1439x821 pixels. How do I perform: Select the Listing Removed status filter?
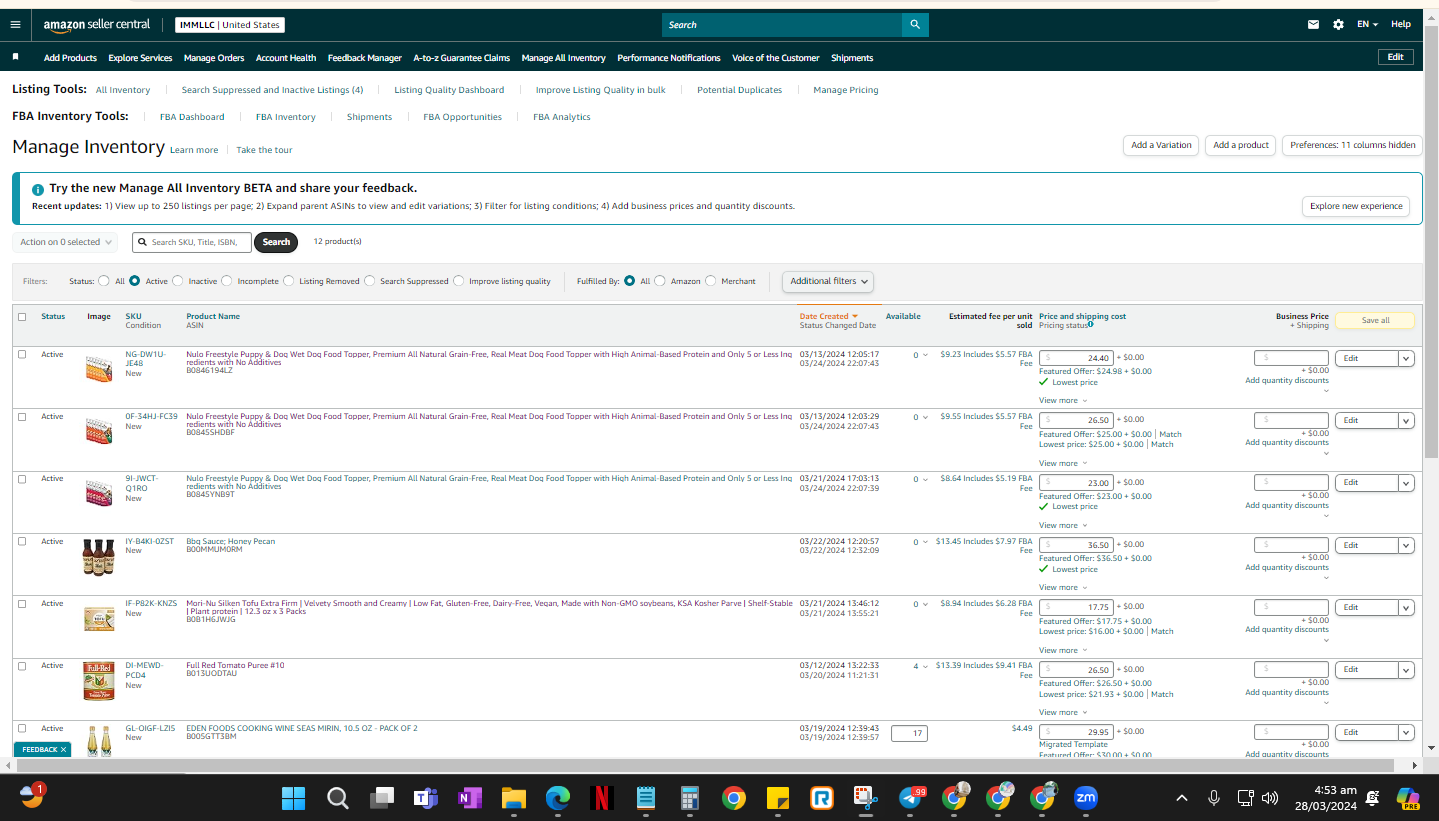coord(288,281)
